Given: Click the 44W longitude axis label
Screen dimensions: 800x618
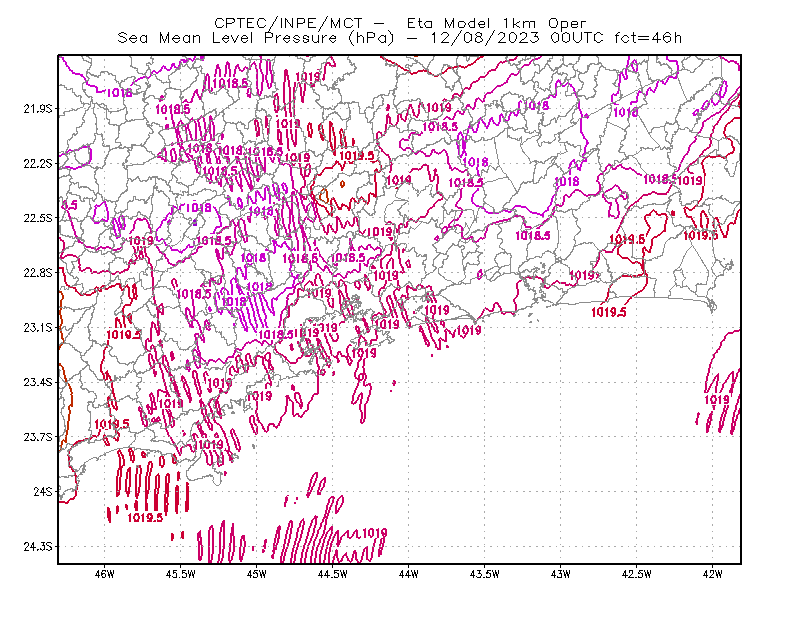Looking at the screenshot, I should [x=409, y=574].
